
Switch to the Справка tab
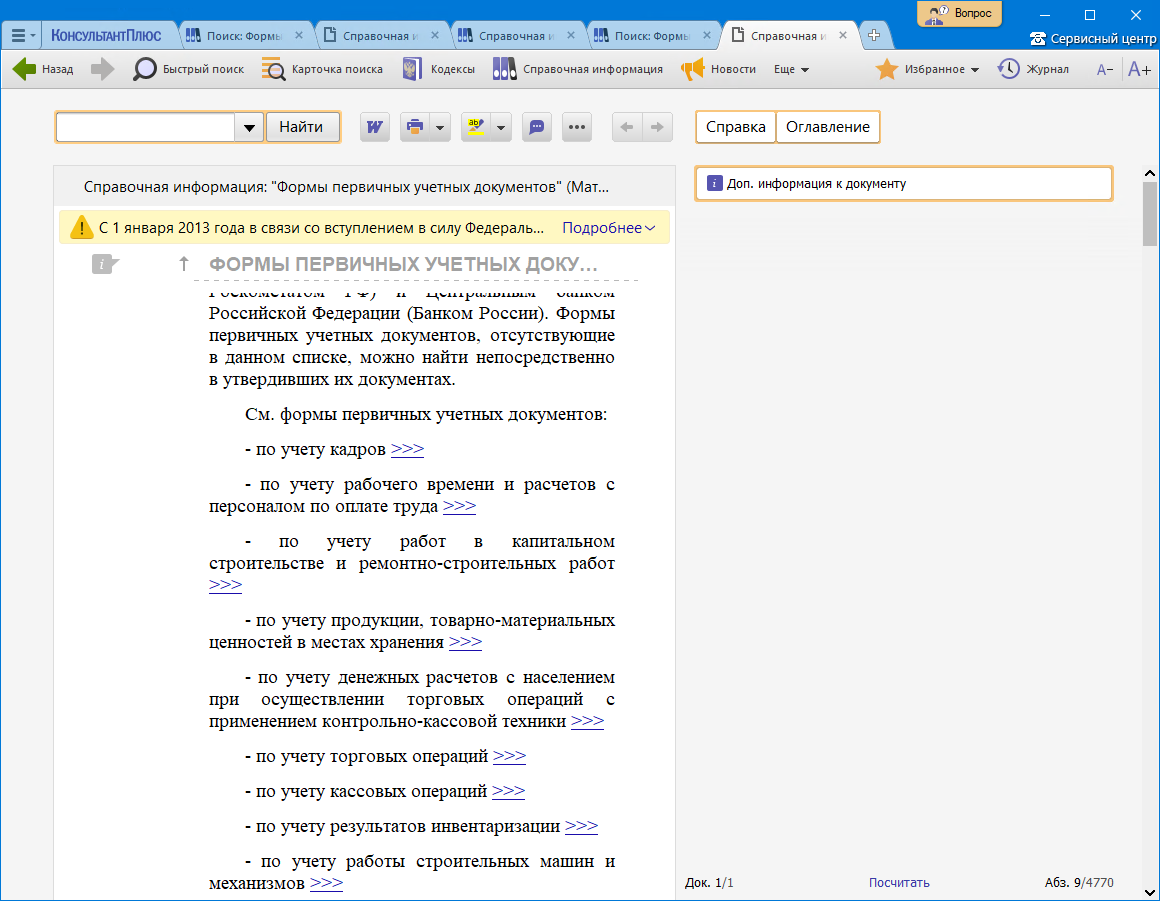[x=736, y=127]
